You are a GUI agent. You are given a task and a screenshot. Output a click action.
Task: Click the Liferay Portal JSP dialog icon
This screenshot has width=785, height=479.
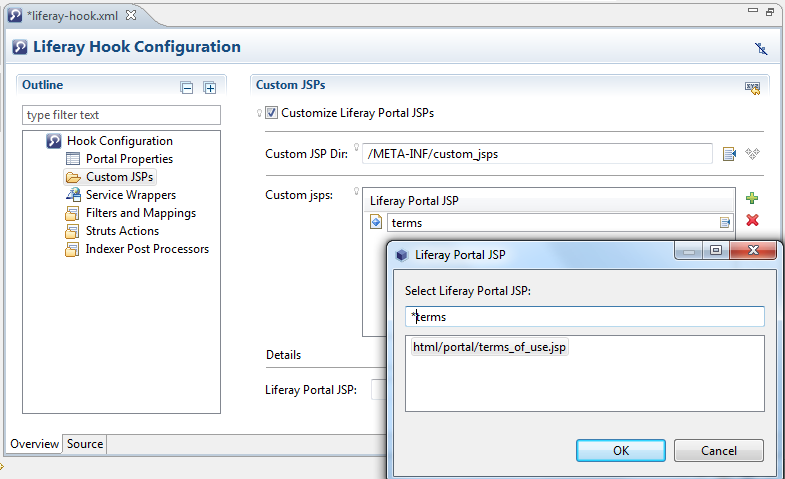(x=402, y=255)
